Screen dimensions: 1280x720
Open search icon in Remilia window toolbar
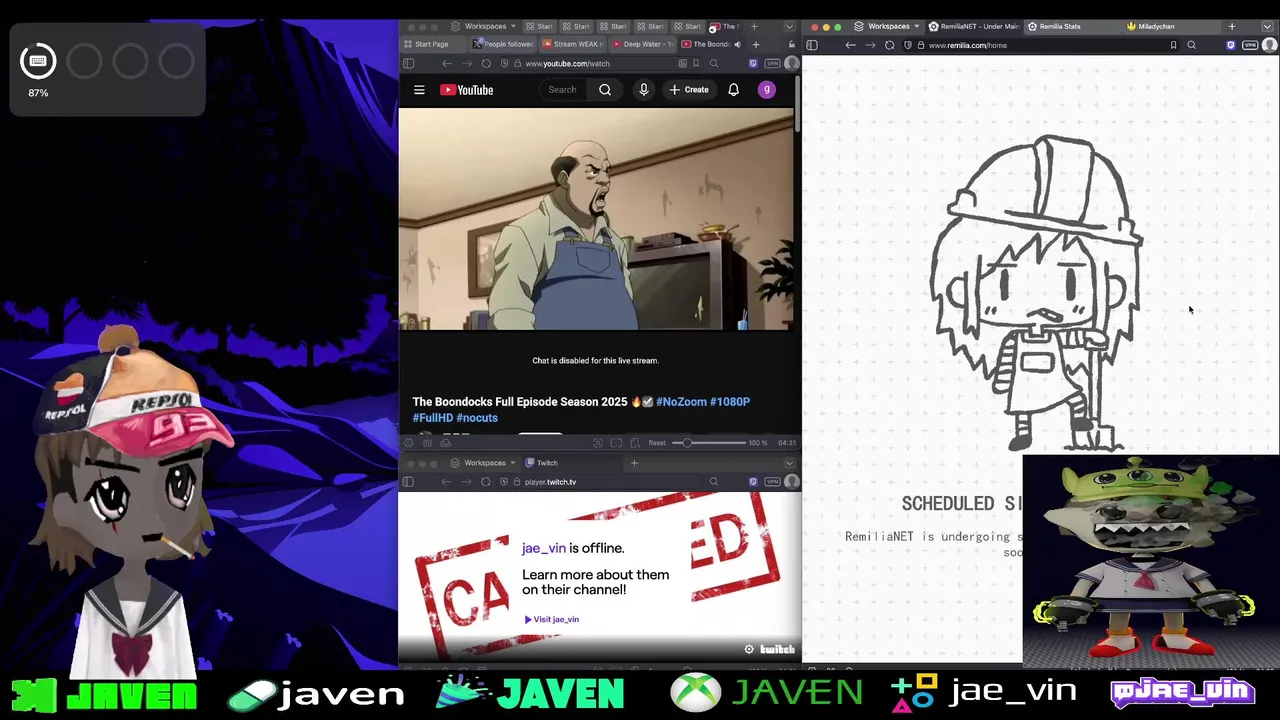coord(1191,45)
